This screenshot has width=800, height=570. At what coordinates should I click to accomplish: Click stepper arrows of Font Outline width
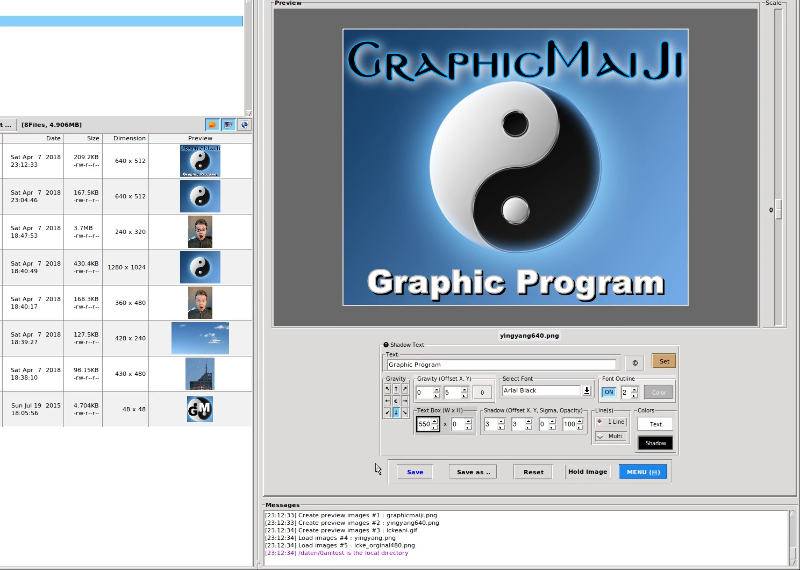click(634, 392)
